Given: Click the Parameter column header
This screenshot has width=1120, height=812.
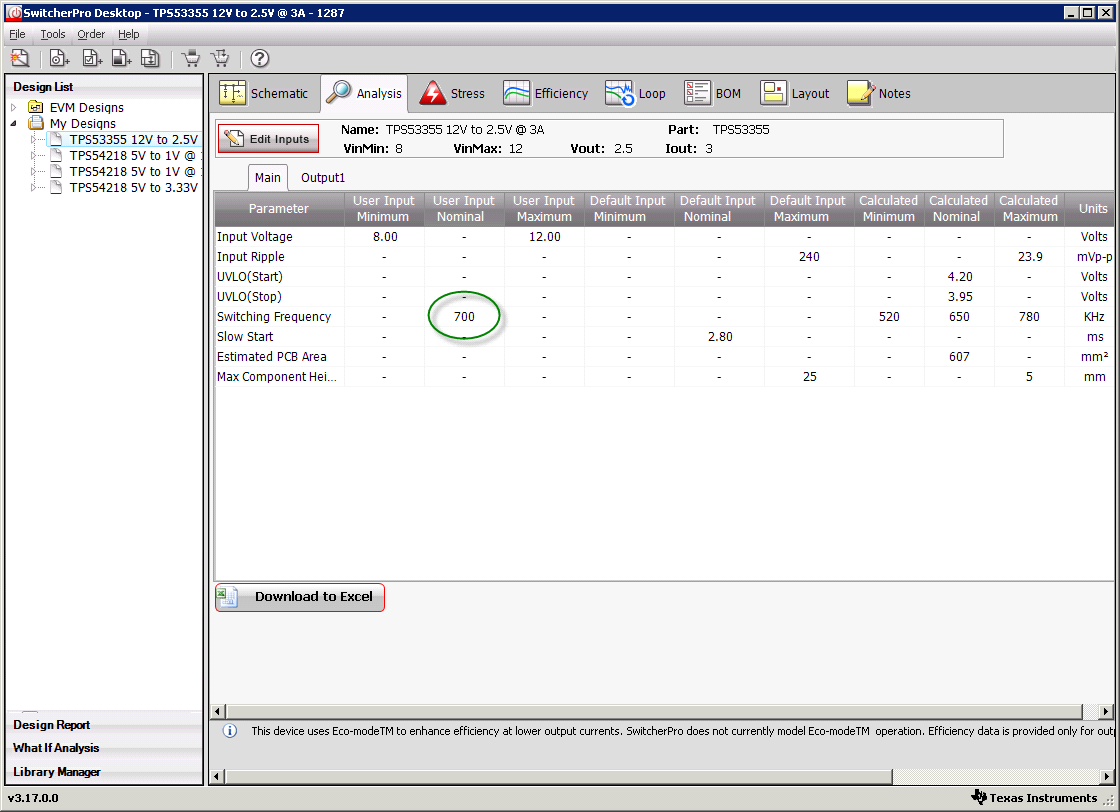Looking at the screenshot, I should coord(279,209).
